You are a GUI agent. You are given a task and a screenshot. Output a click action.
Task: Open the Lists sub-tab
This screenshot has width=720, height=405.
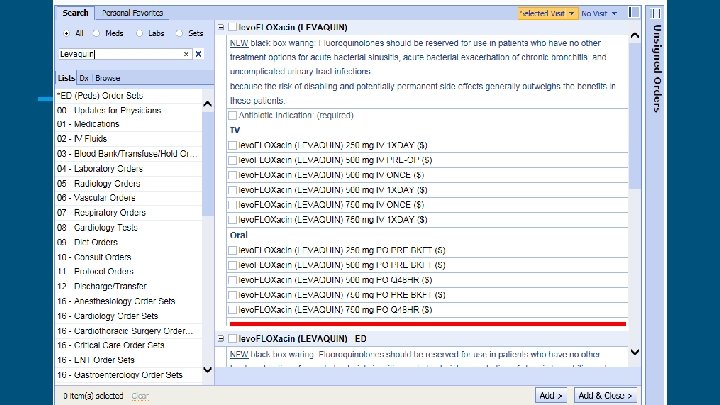click(x=66, y=78)
